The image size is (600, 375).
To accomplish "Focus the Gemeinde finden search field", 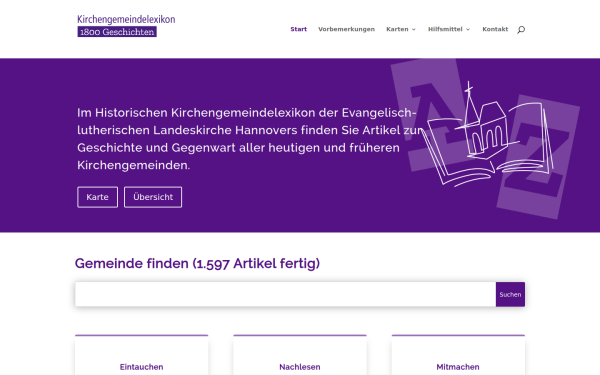I will (285, 294).
